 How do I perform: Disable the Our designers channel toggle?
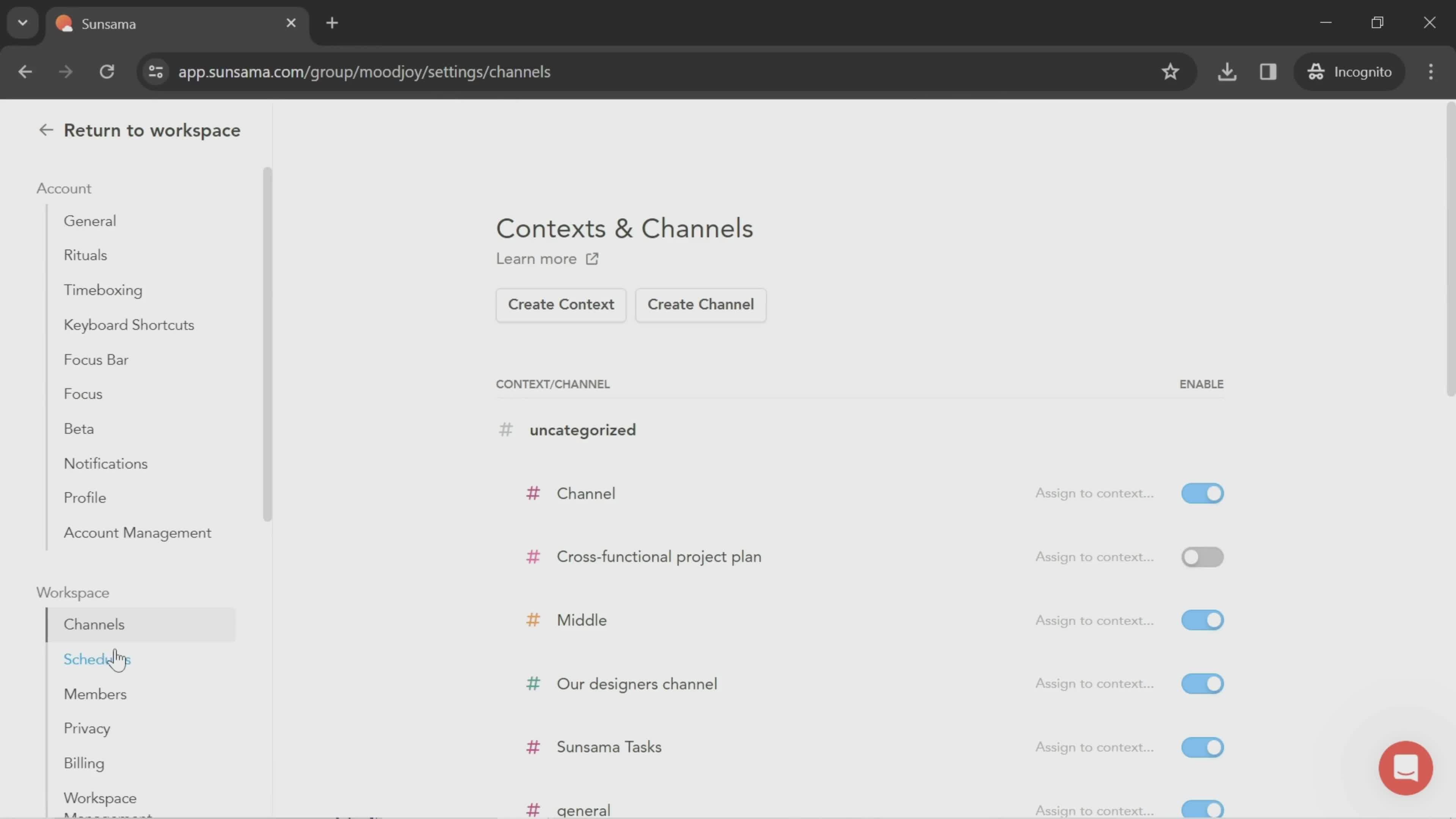1203,683
